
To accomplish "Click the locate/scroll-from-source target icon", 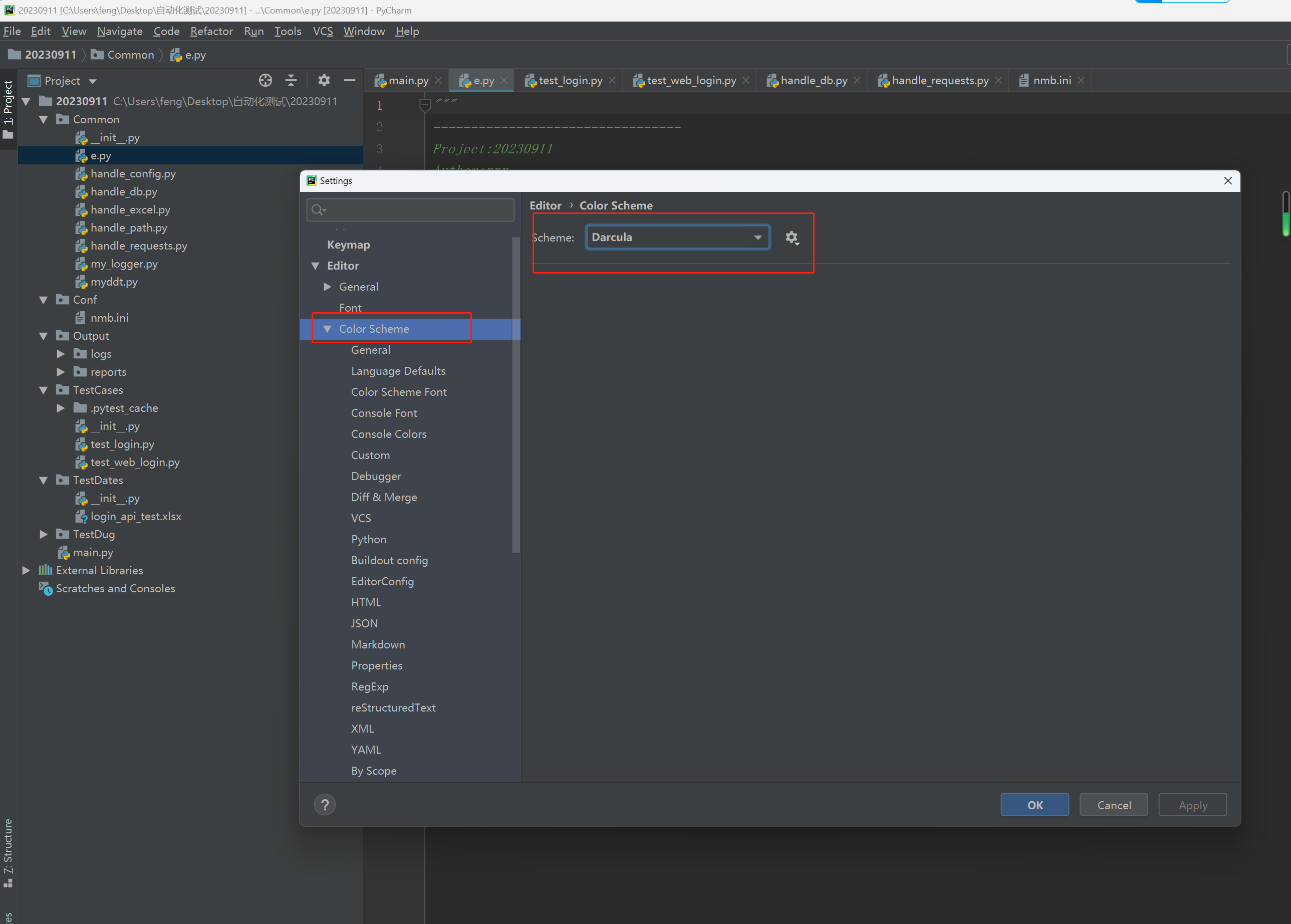I will coord(265,80).
